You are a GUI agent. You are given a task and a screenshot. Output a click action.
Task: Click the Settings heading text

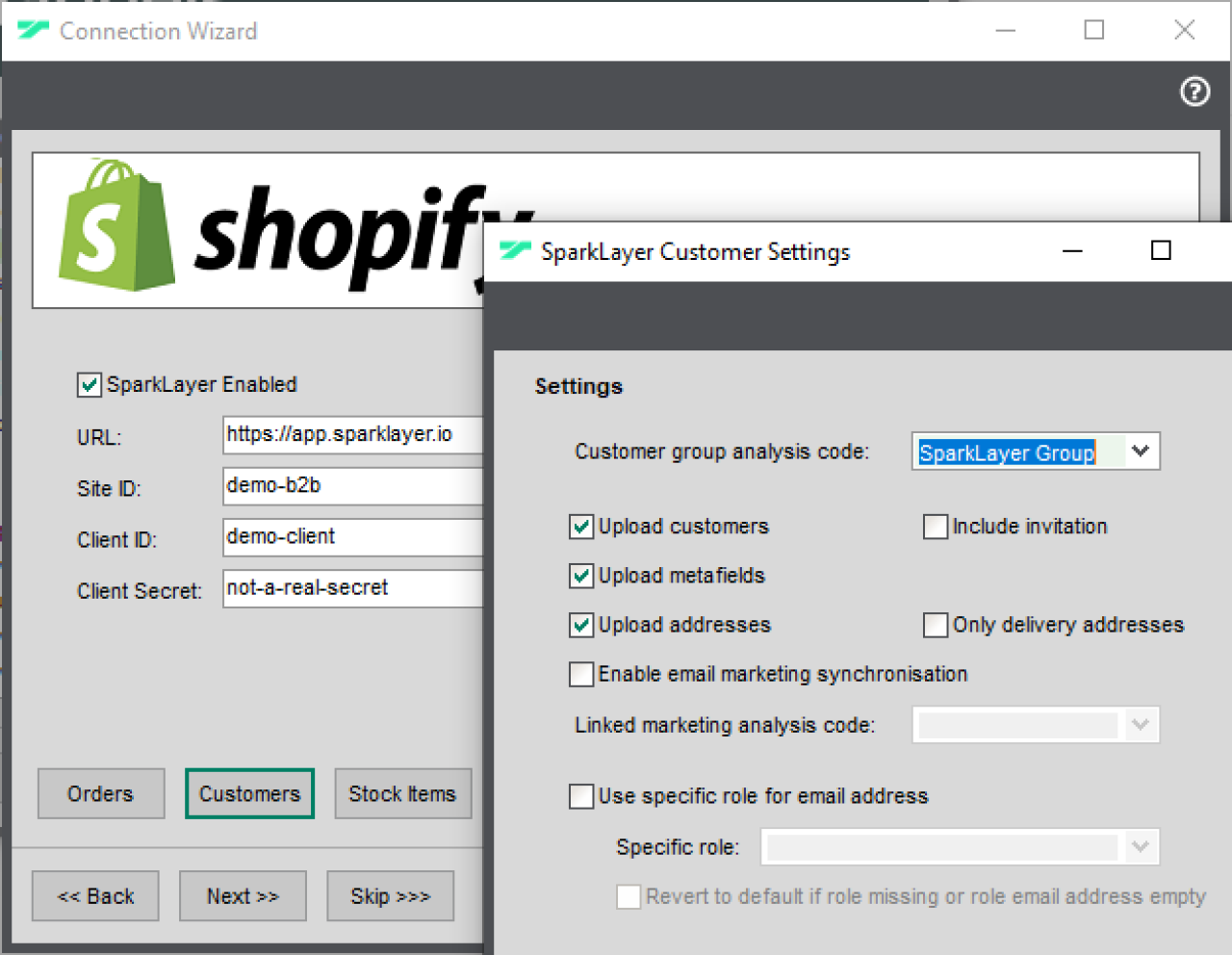click(x=578, y=386)
